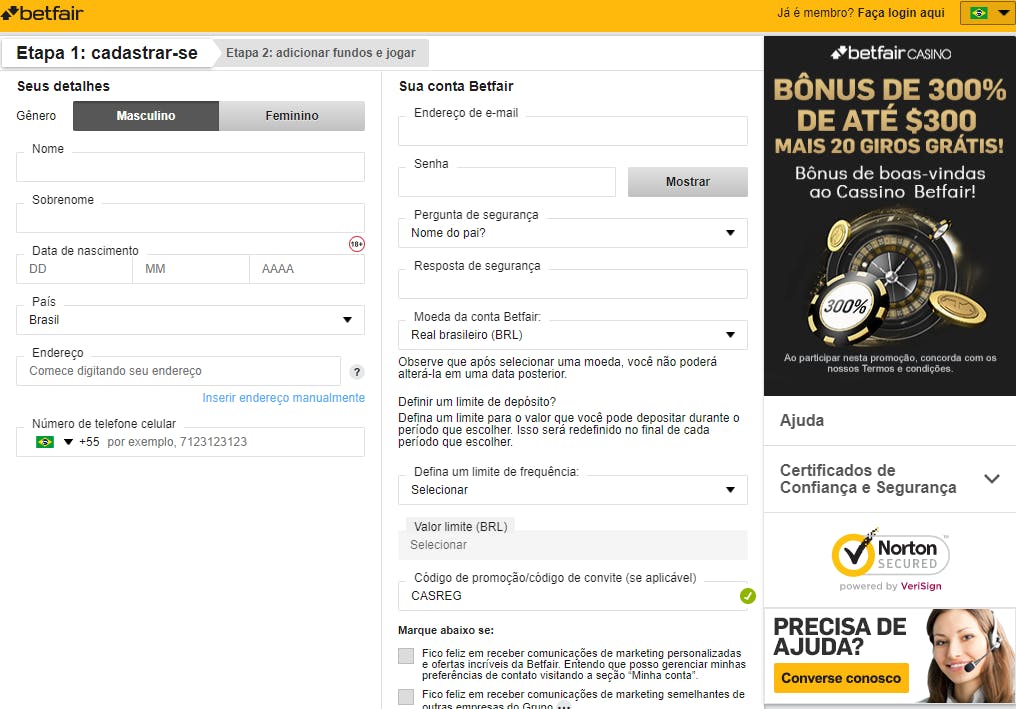
Task: Open the Brazil flag language selector
Action: (987, 13)
